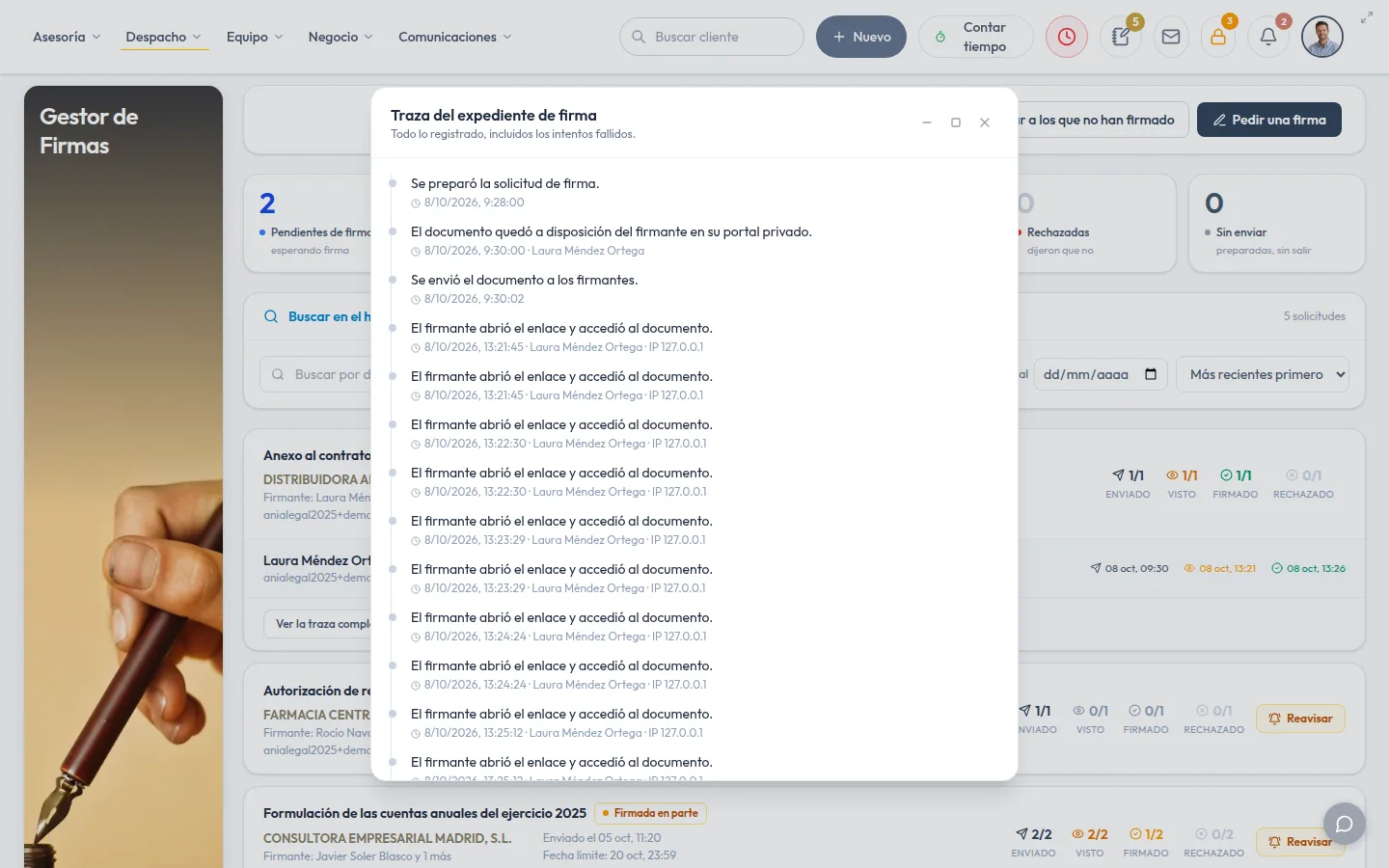Screen dimensions: 1389x868
Task: Click the 'Se preparó la solicitud de firma.' entry
Action: (x=504, y=183)
